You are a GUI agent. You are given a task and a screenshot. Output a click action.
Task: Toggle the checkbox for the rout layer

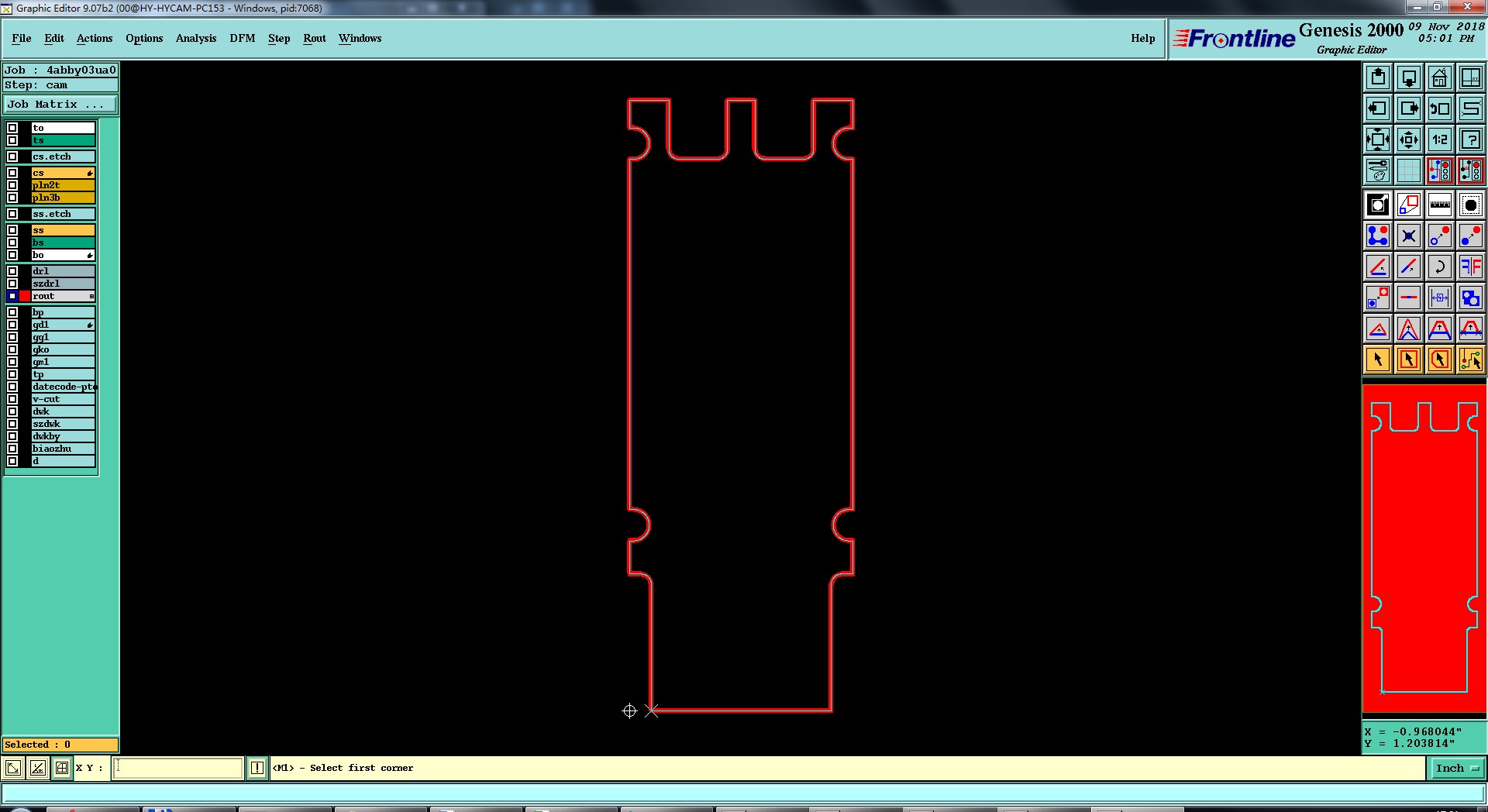[x=12, y=296]
